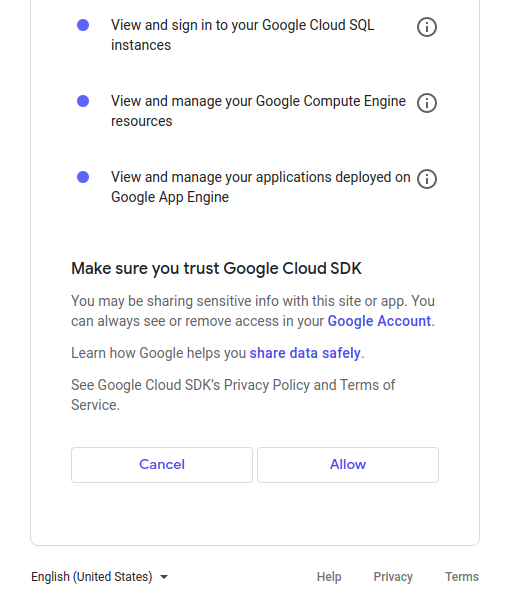Click the Cloud SQL permission bullet
510x604 pixels.
click(83, 25)
